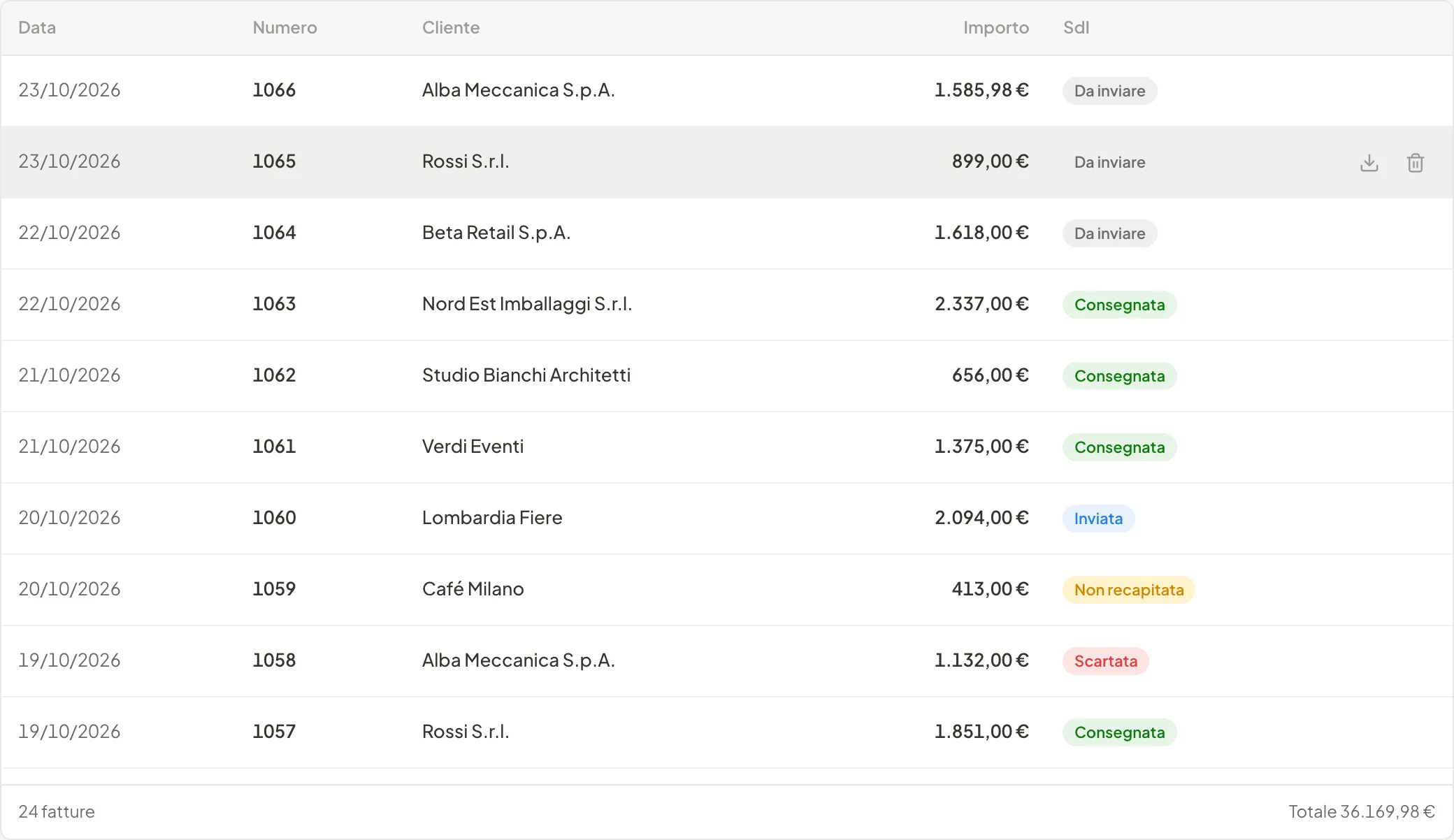Click Consegnata badge for Nord Est Imballaggi

(1120, 305)
